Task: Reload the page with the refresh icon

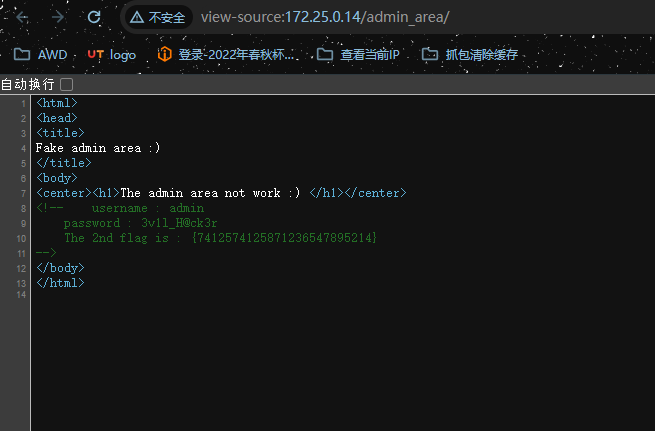Action: 94,17
